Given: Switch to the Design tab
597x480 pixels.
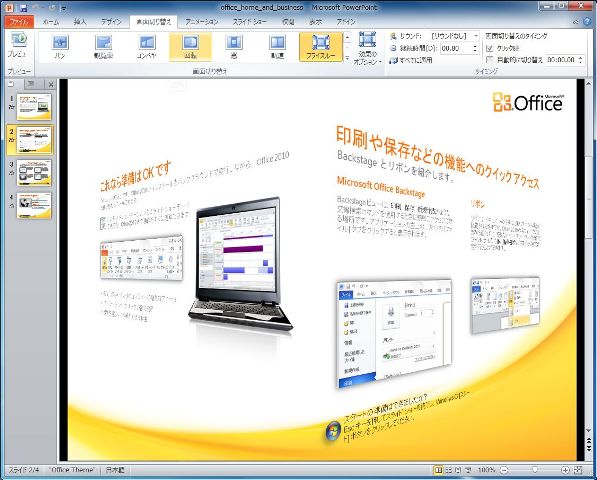Looking at the screenshot, I should tap(111, 22).
